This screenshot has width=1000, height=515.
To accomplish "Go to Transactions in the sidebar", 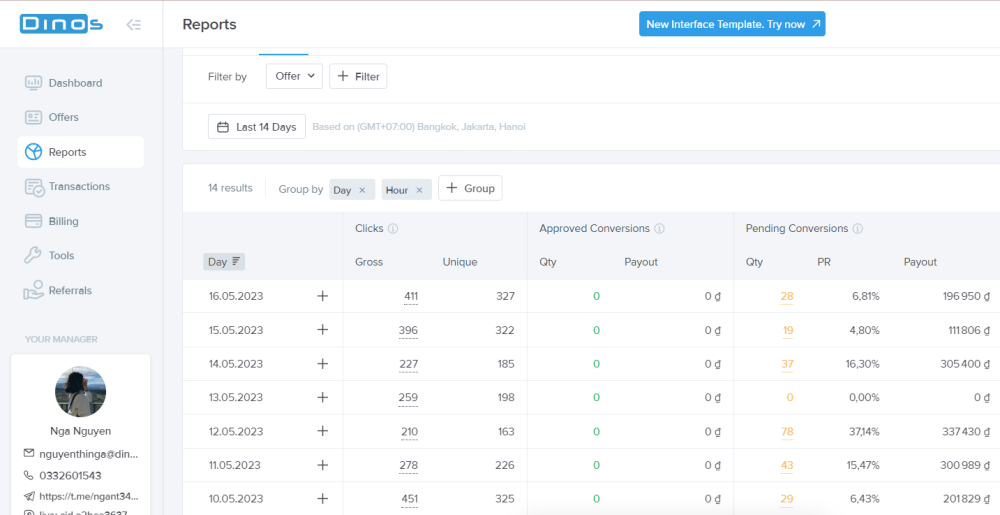I will pyautogui.click(x=79, y=187).
